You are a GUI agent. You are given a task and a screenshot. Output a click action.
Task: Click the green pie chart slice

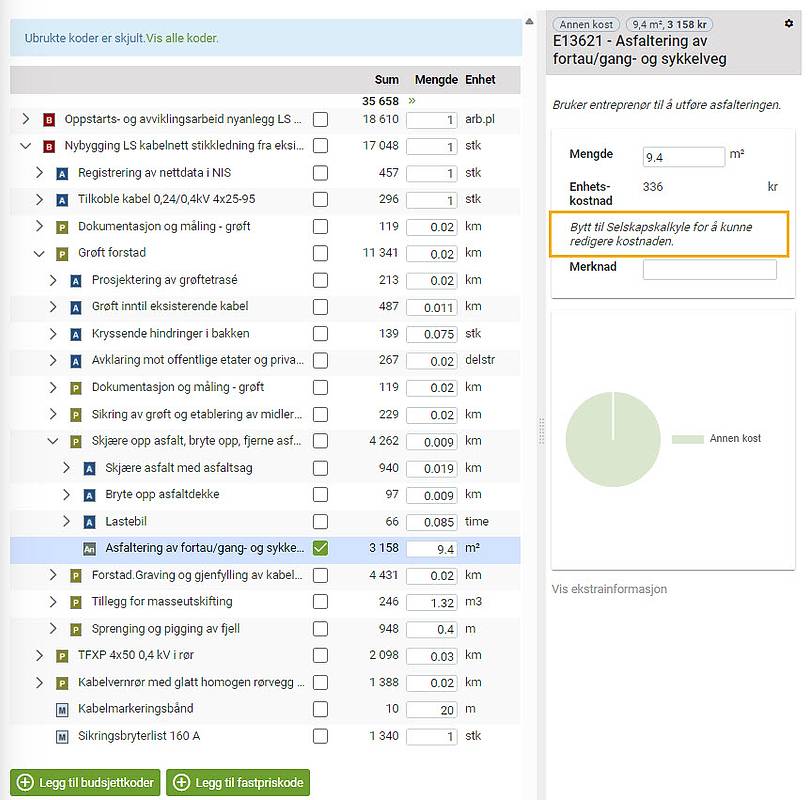[613, 439]
